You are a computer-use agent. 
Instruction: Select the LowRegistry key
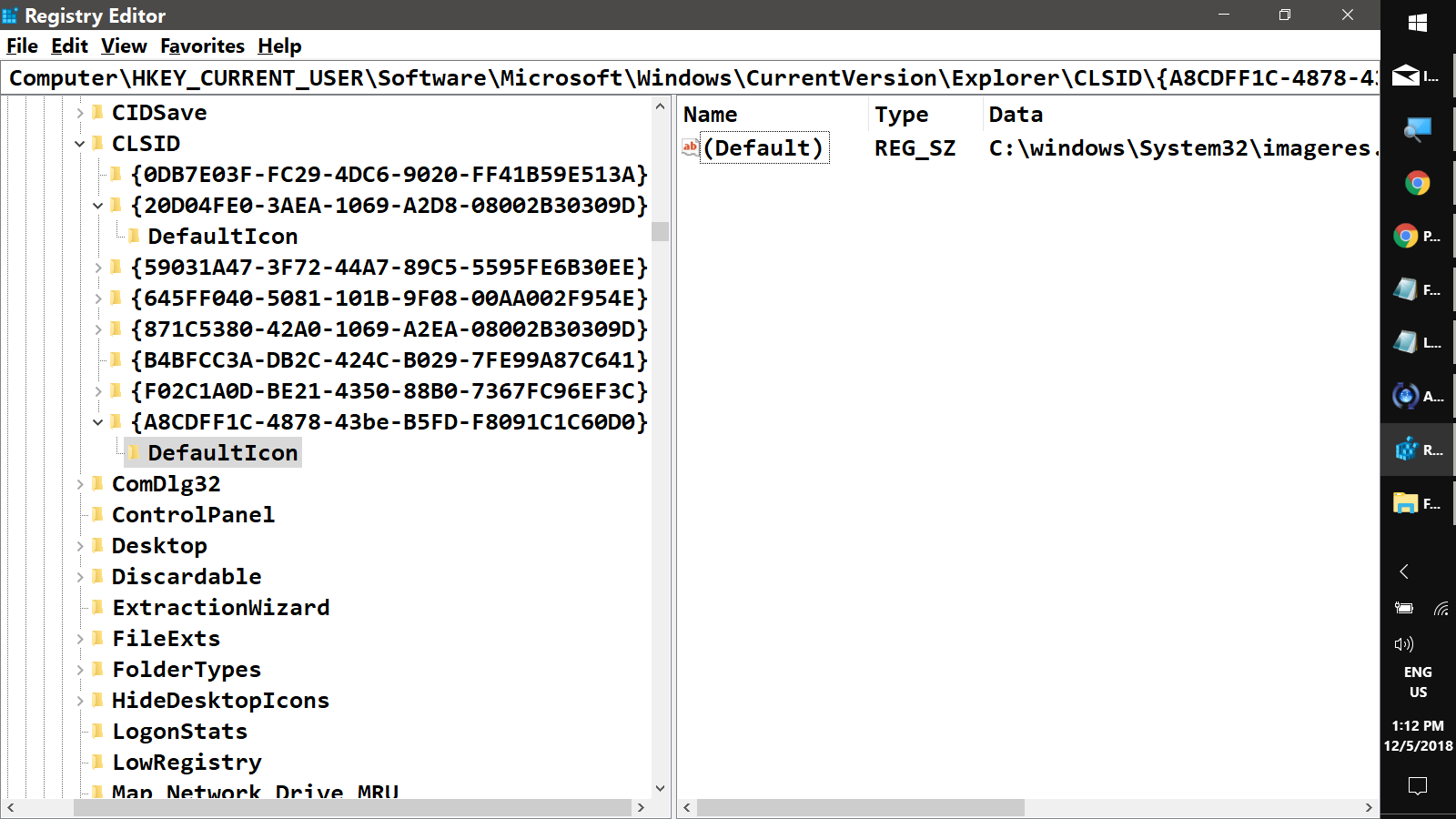(x=187, y=762)
